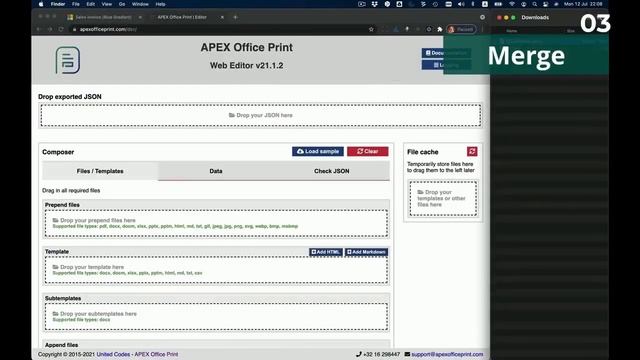Open the Documentation button in the header

coord(446,53)
